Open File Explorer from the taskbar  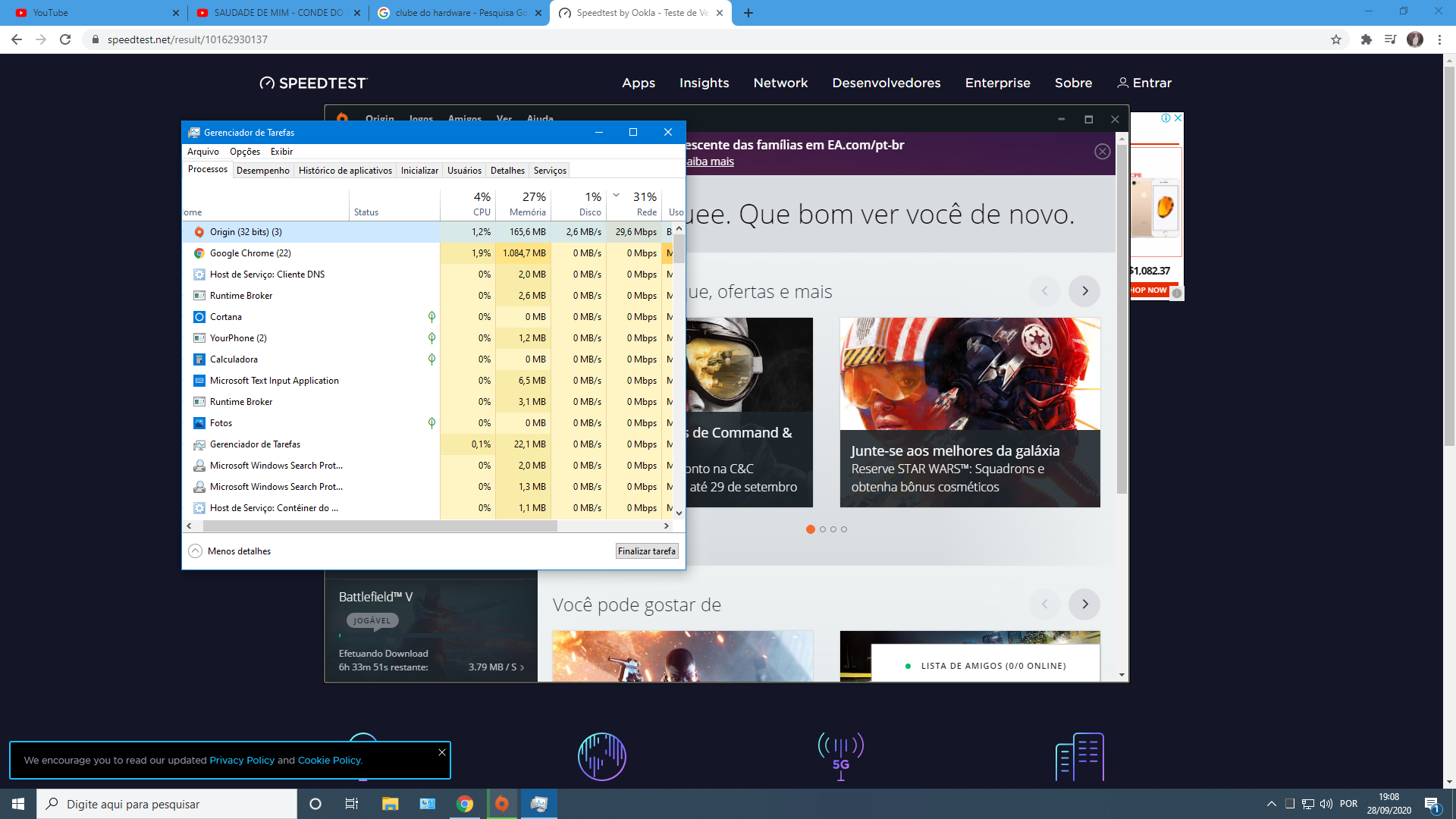coord(390,804)
